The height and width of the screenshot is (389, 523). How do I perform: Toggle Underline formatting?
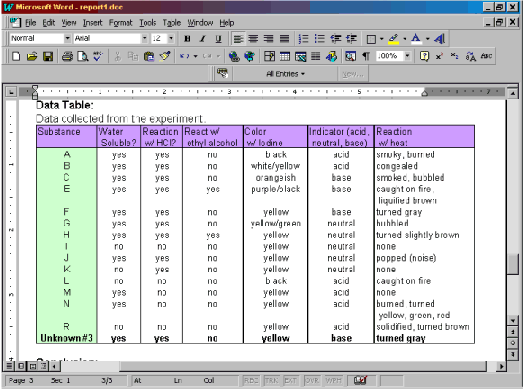click(x=218, y=39)
